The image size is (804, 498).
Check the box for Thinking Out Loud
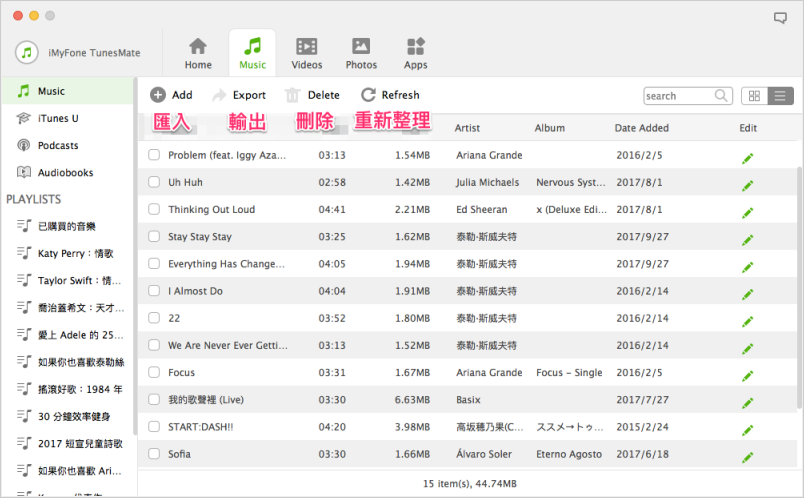pos(154,209)
